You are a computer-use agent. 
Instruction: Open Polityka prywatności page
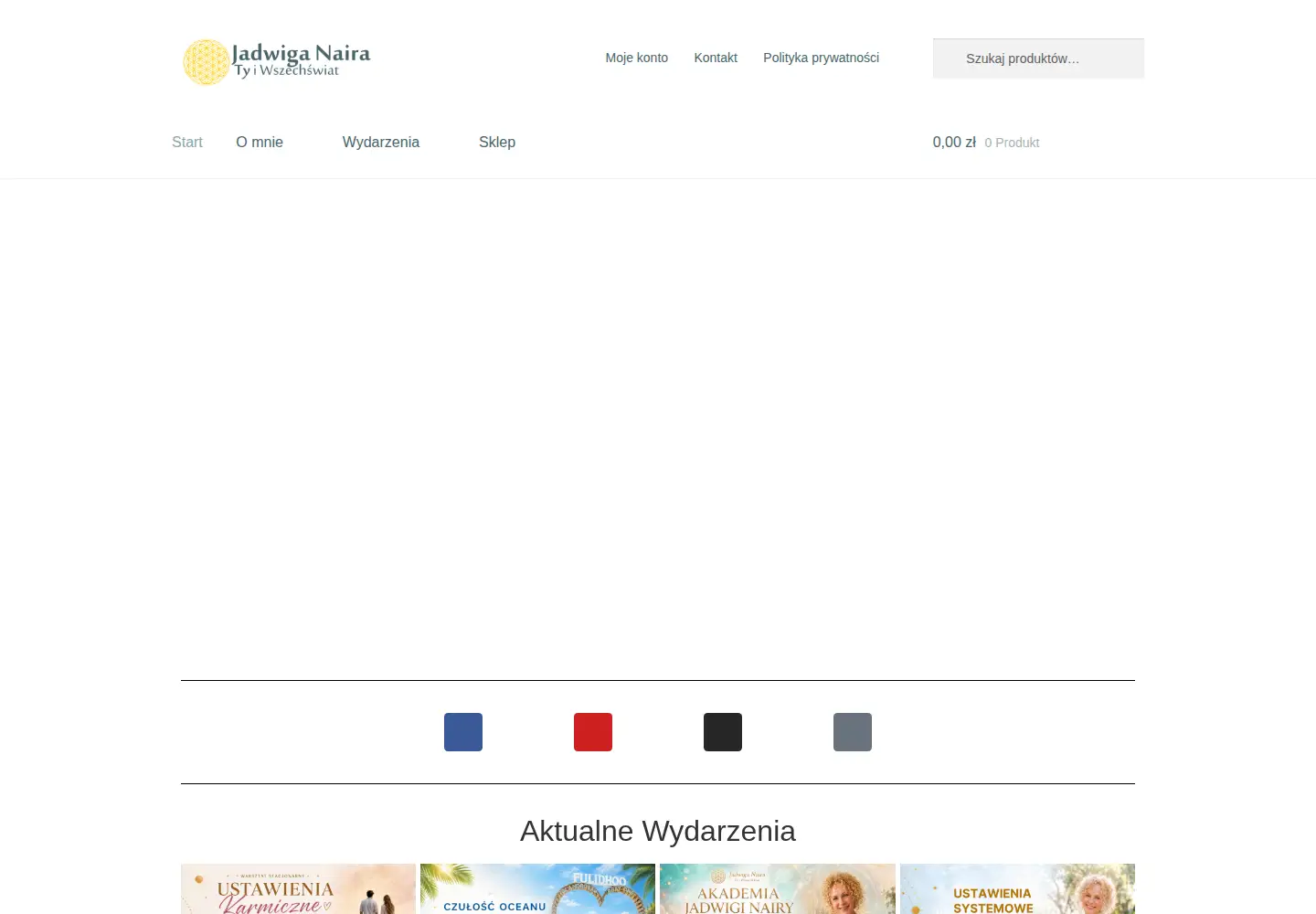pos(822,58)
